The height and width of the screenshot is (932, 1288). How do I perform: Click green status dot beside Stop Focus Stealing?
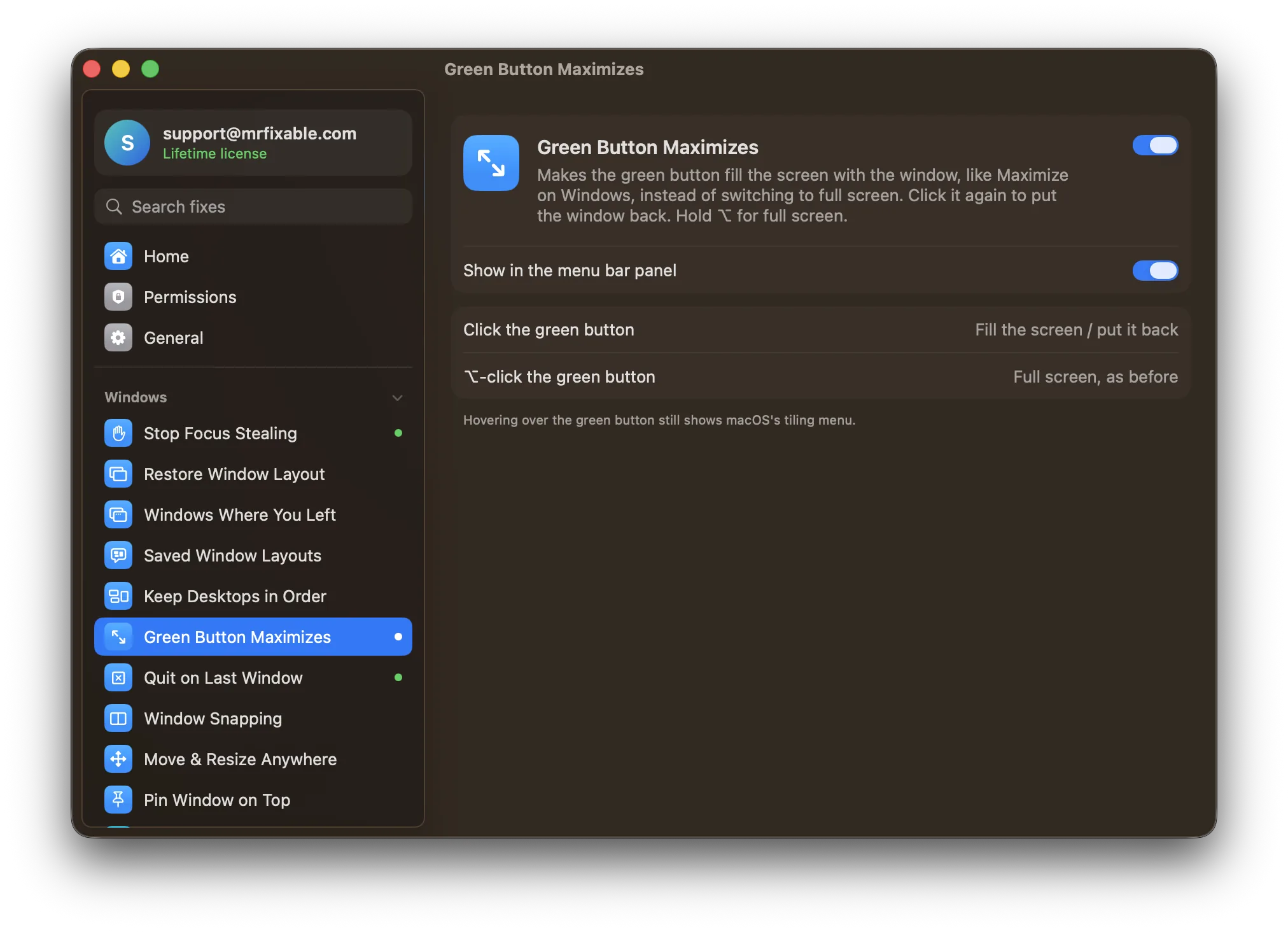398,433
